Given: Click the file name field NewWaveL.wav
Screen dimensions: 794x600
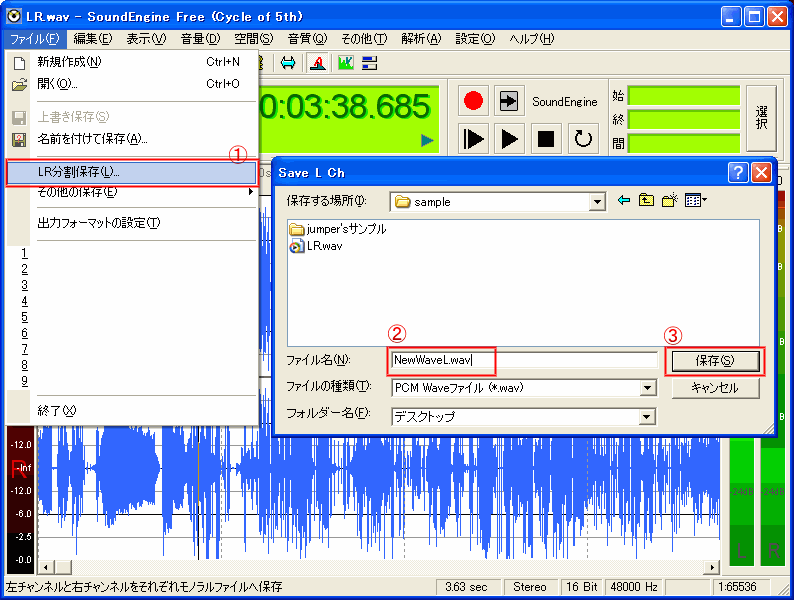Looking at the screenshot, I should [x=523, y=360].
